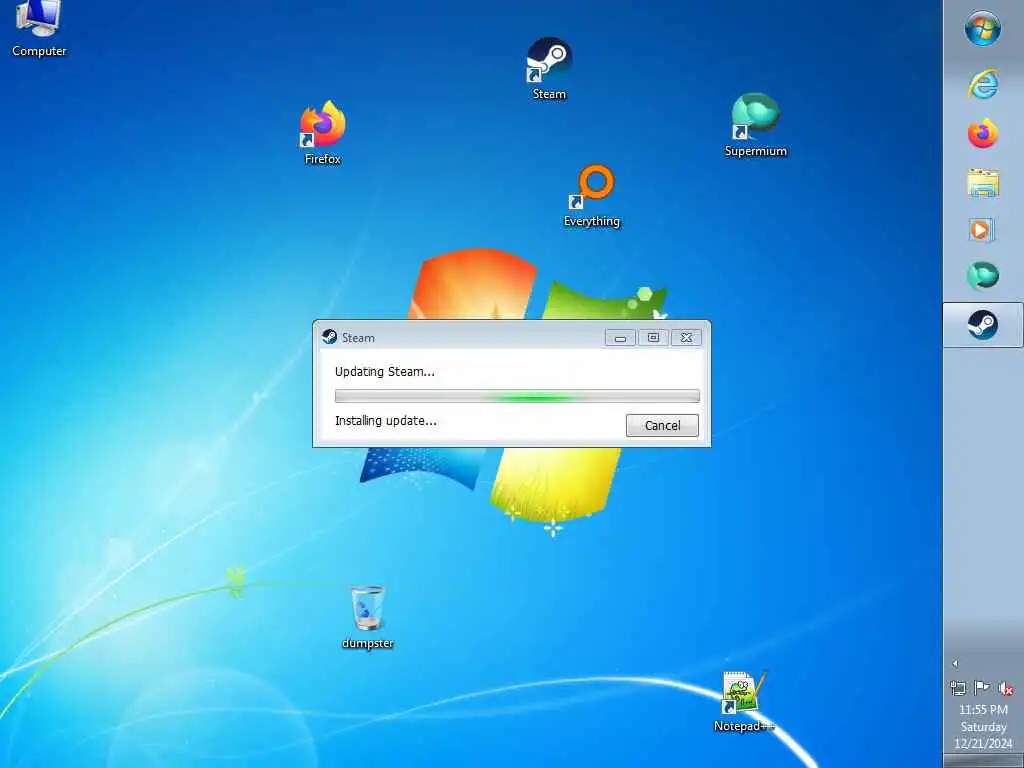This screenshot has height=768, width=1024.
Task: Click the 'Updating Steam...' text
Action: point(385,372)
